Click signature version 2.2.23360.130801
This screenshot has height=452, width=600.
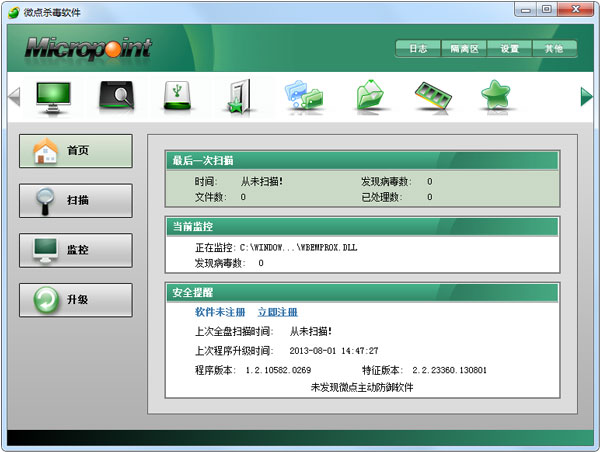[450, 370]
